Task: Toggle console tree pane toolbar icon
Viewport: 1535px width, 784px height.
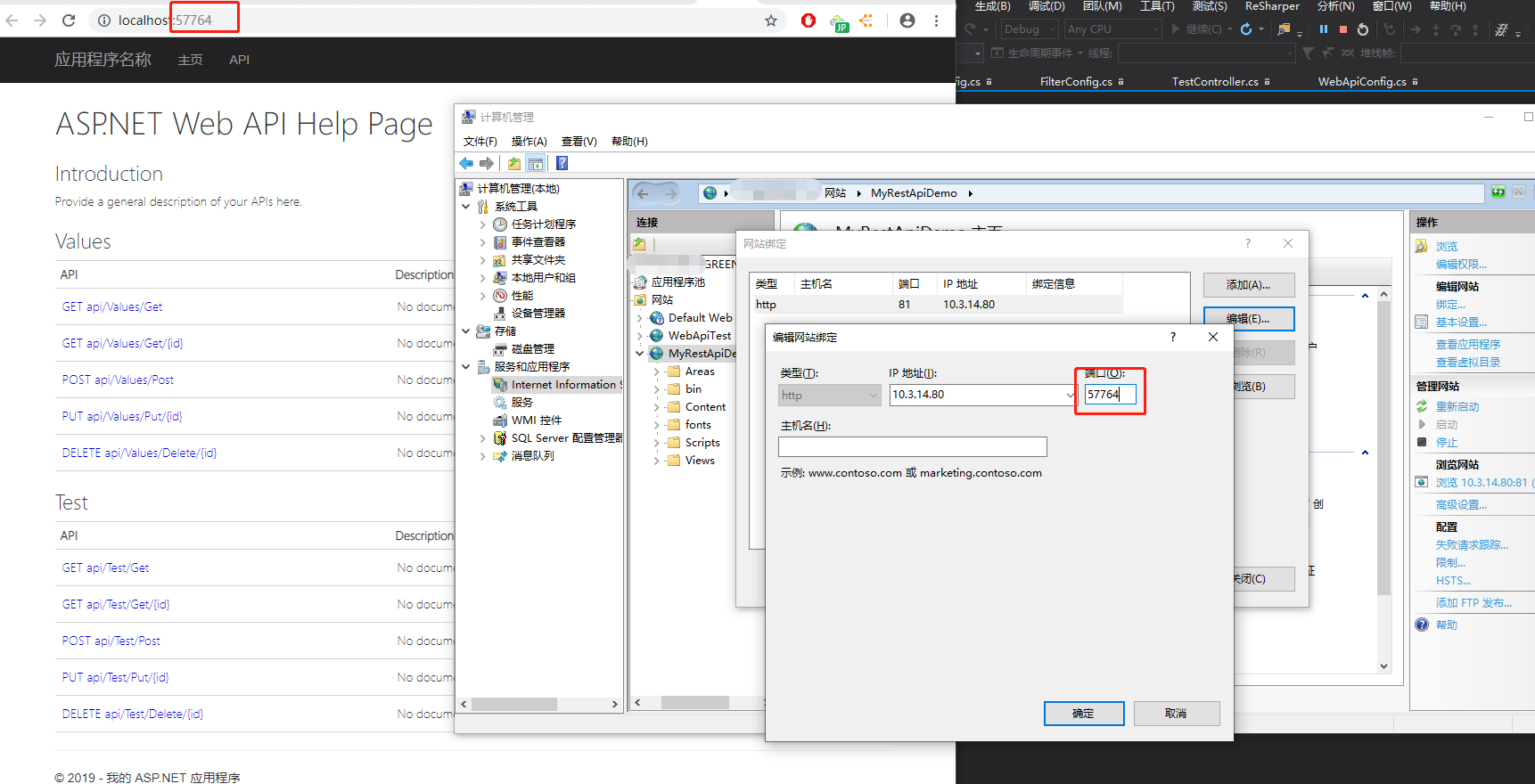Action: point(536,163)
